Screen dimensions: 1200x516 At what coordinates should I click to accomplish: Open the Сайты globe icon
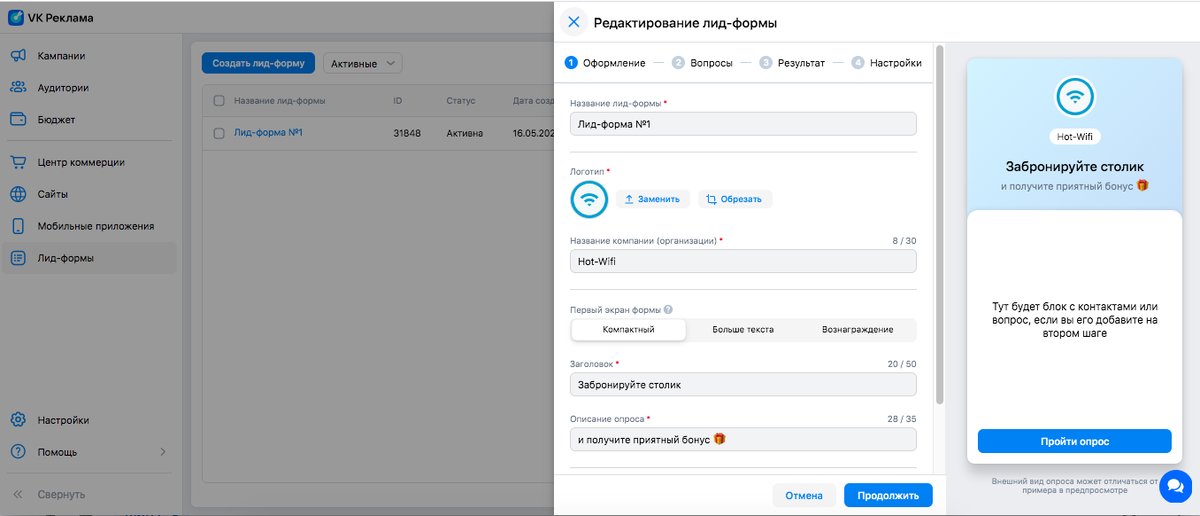[18, 194]
